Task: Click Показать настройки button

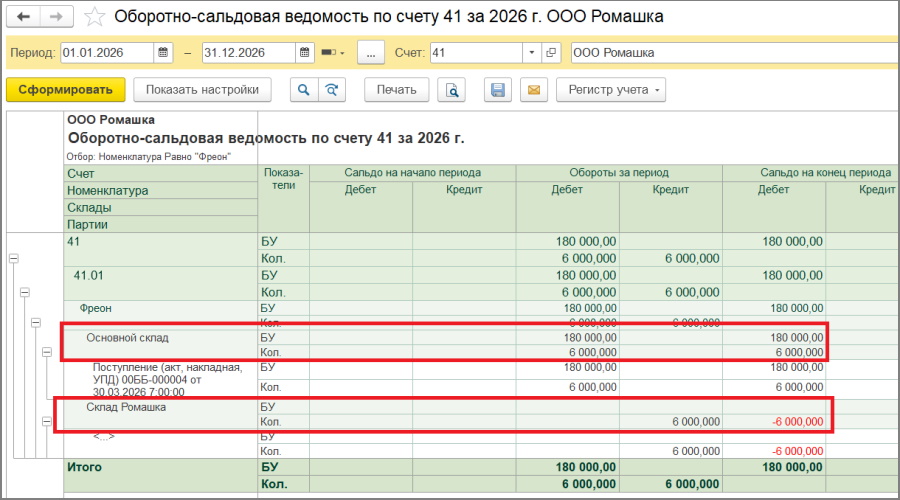Action: pos(202,90)
